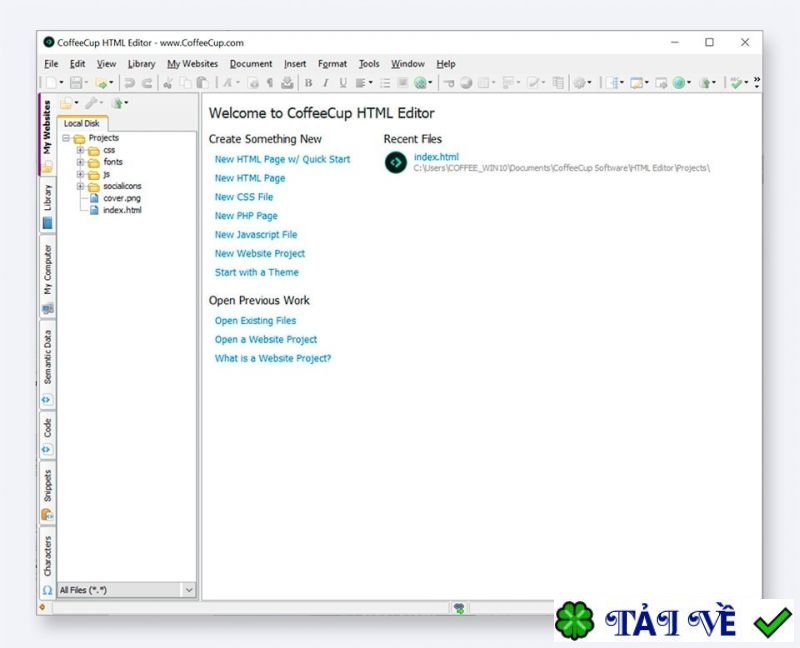Open the My Websites menu
Viewport: 800px width, 648px height.
point(192,63)
